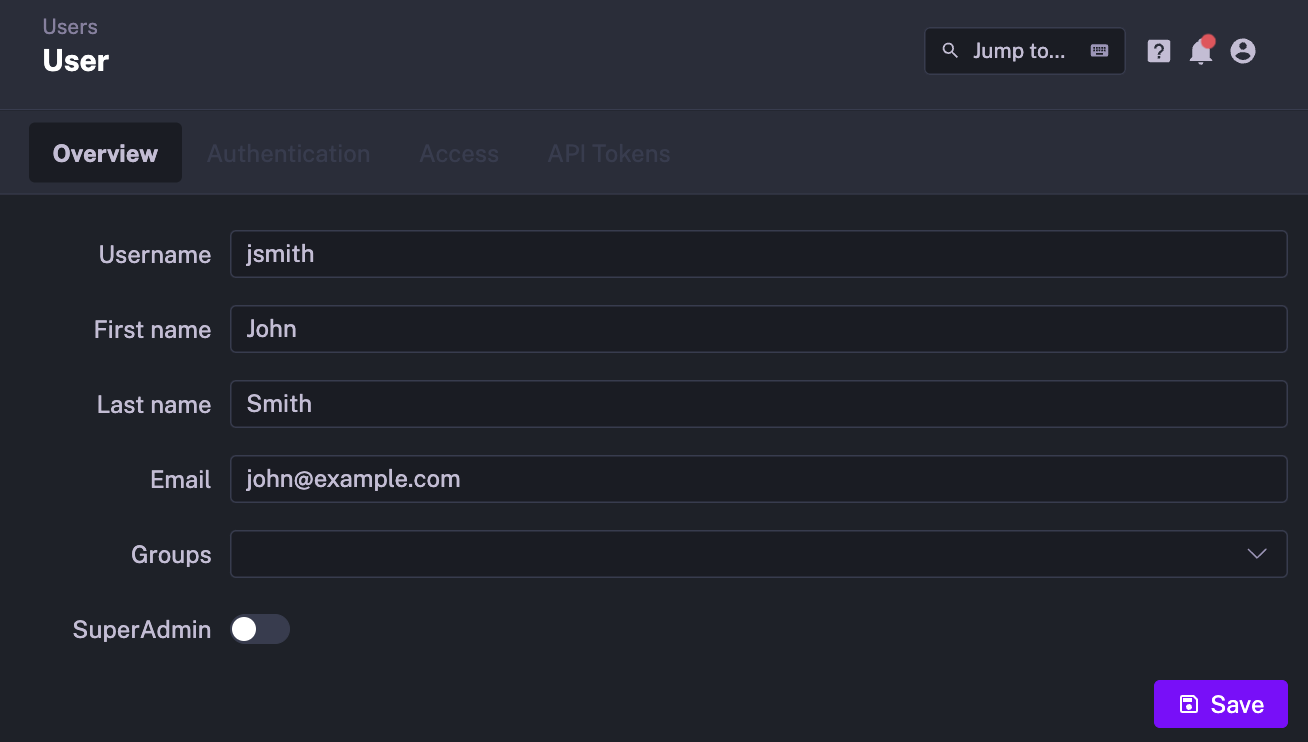Screen dimensions: 1308x742
Task: Click the magnifying glass search icon
Action: [x=949, y=50]
